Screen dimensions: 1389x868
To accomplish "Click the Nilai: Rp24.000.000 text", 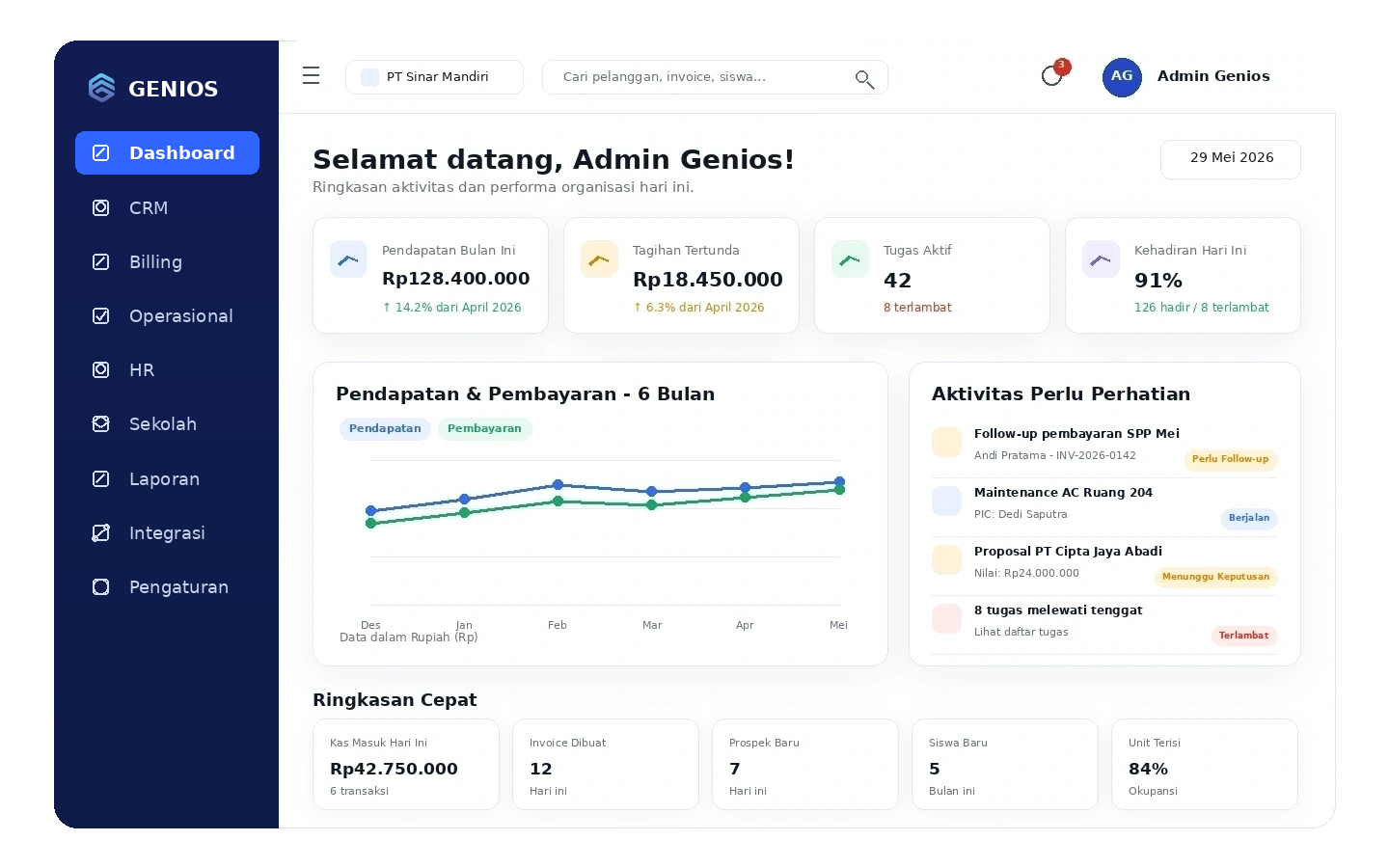I will tap(1026, 573).
